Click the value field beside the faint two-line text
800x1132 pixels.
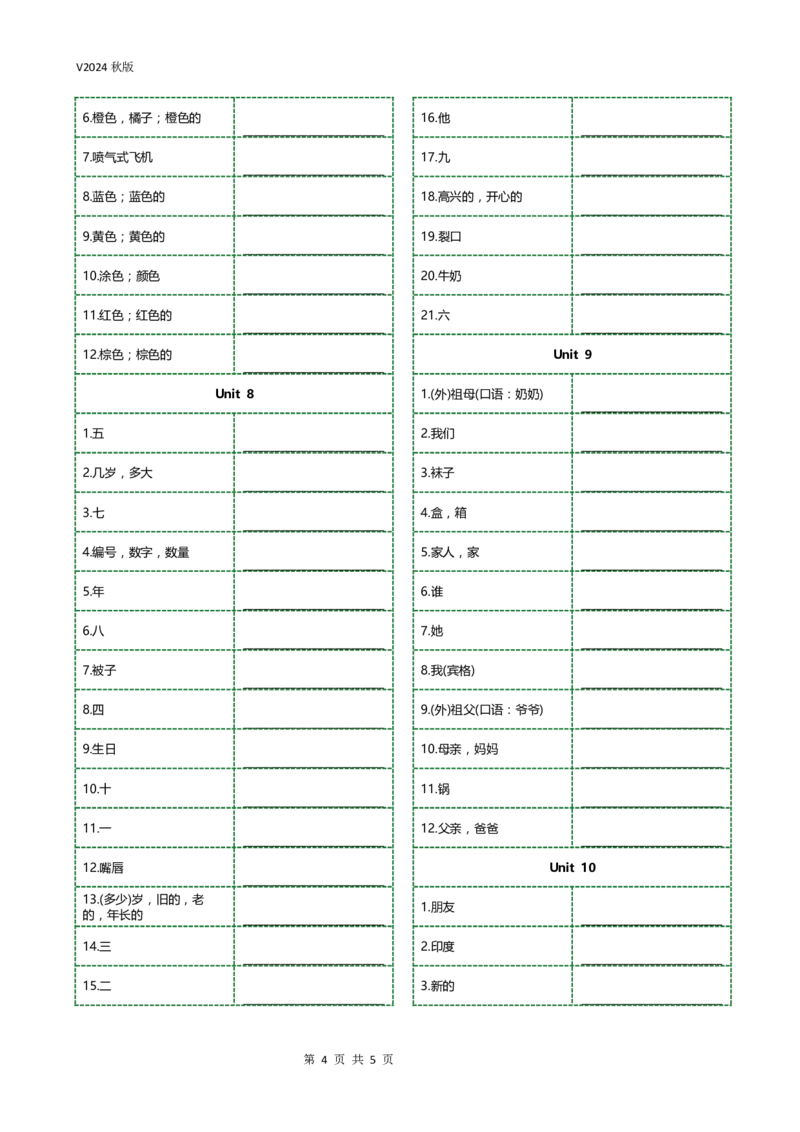(x=312, y=906)
